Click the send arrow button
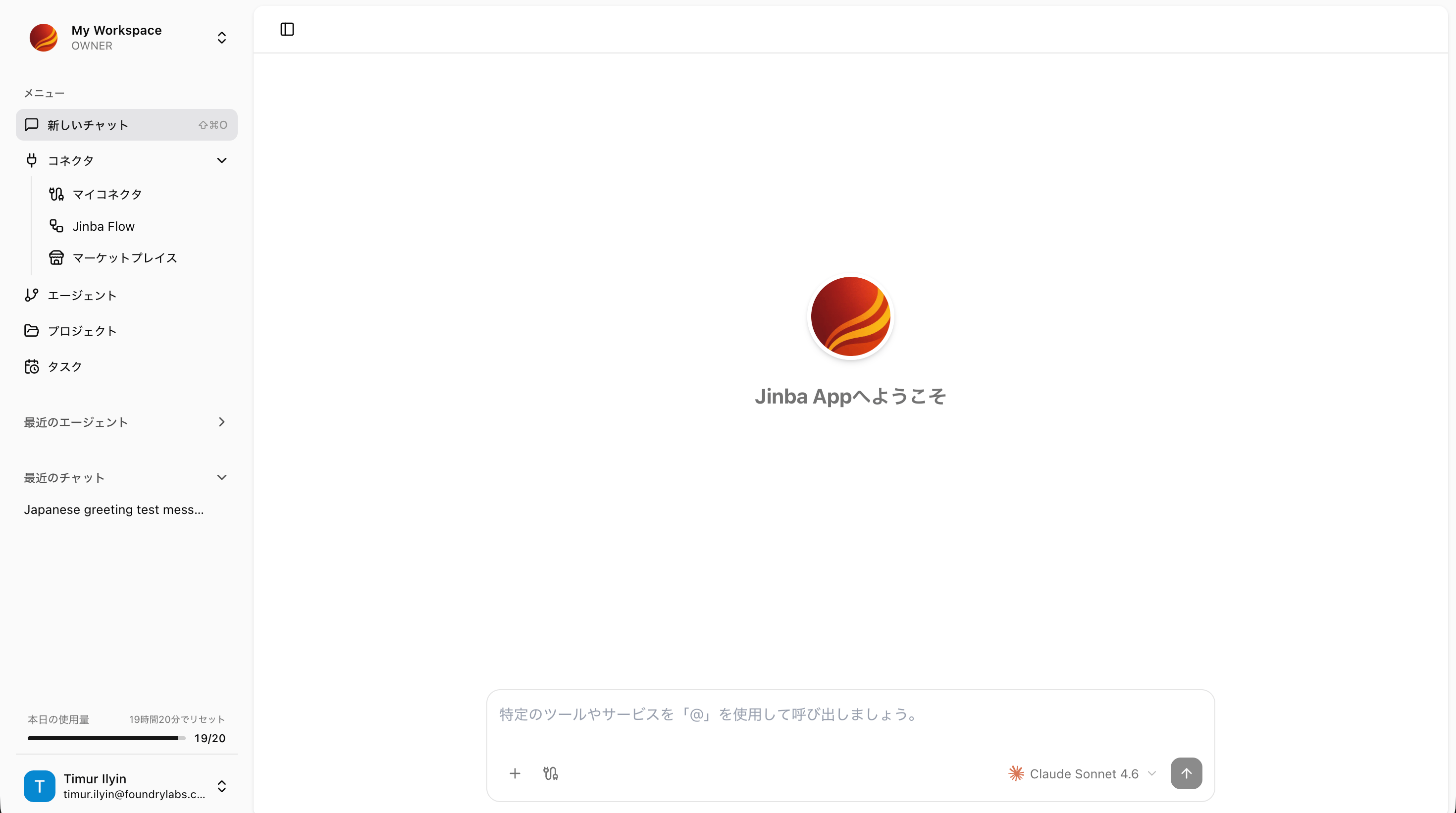This screenshot has height=813, width=1456. (1187, 773)
